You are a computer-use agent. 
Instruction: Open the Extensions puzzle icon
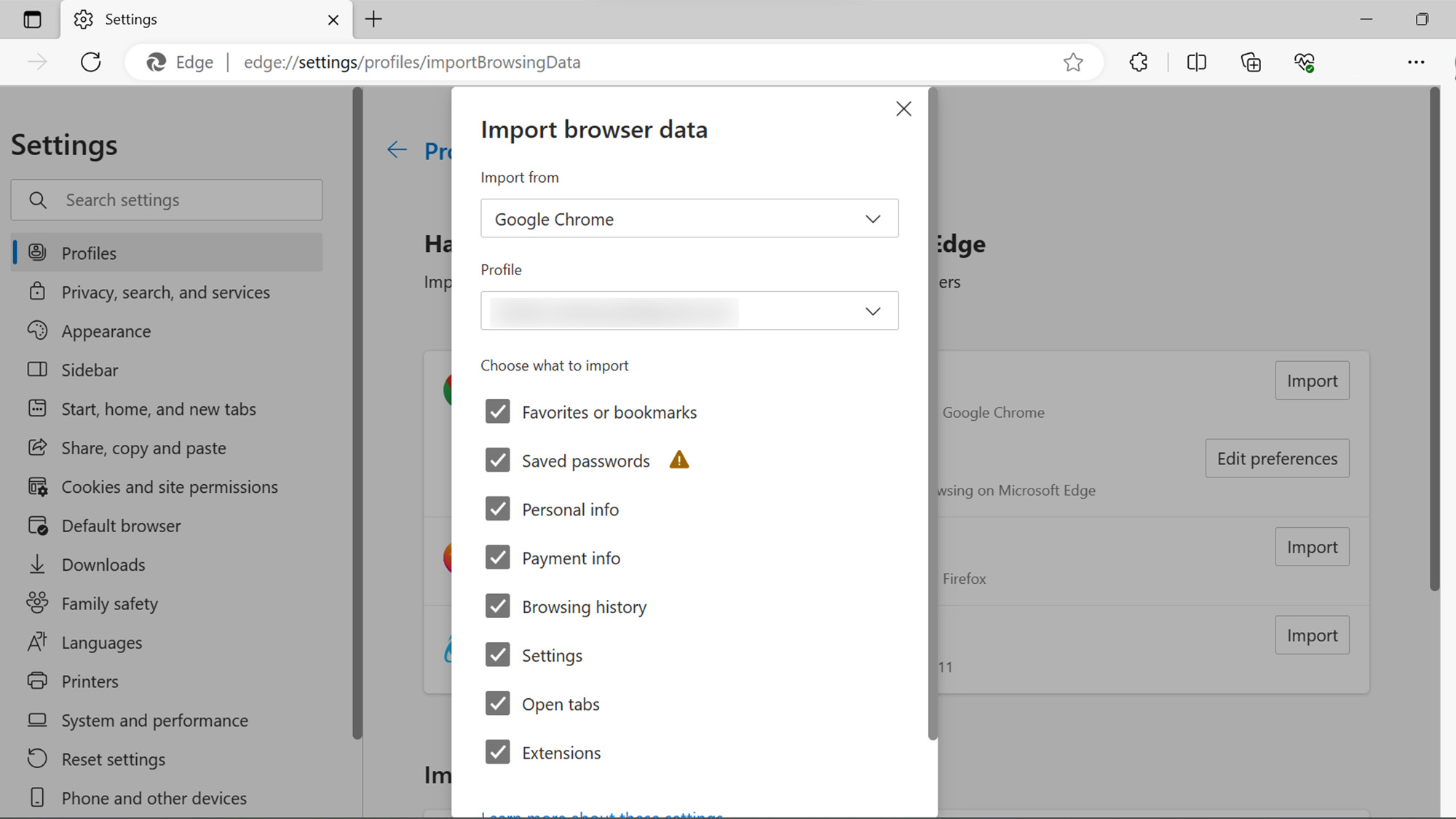pos(1138,62)
